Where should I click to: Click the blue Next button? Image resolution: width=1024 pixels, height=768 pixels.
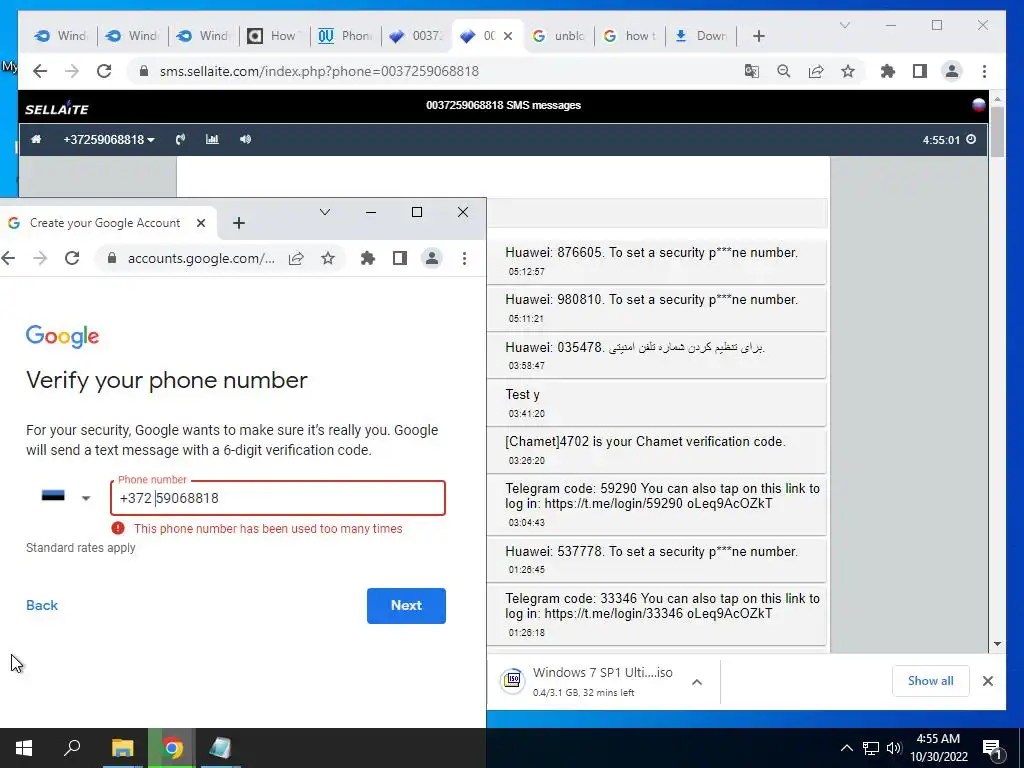[x=406, y=605]
